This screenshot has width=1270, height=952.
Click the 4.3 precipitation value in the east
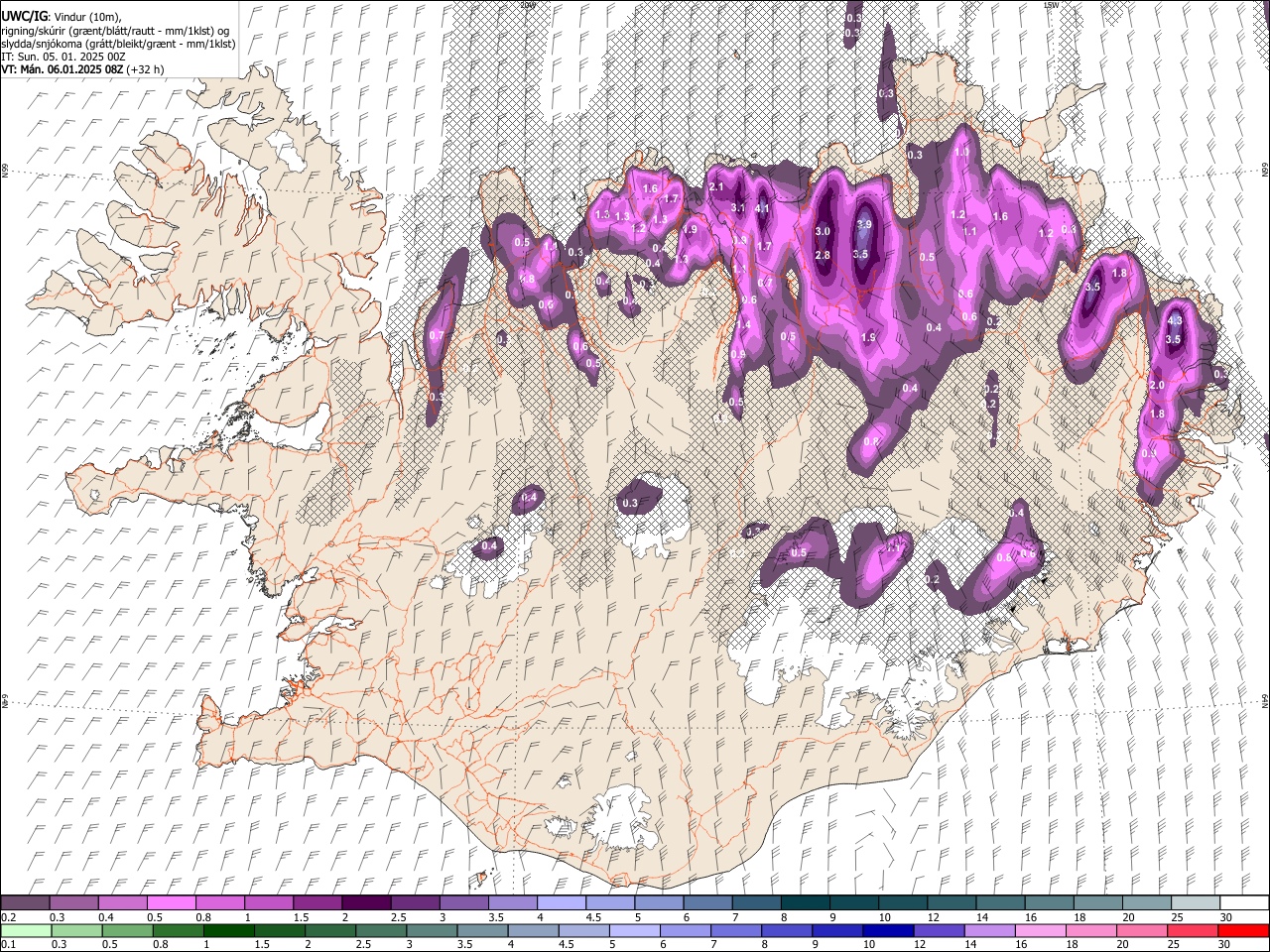point(1176,320)
